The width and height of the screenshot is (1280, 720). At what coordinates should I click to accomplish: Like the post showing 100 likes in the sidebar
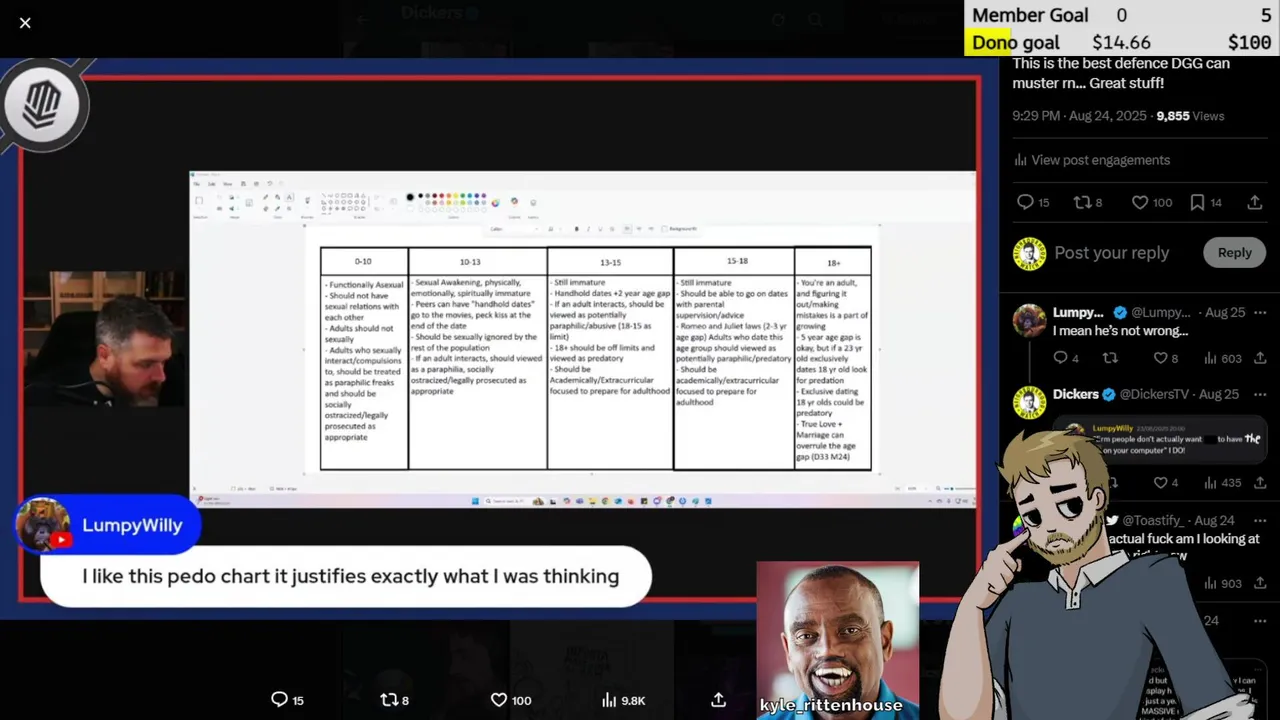1140,202
